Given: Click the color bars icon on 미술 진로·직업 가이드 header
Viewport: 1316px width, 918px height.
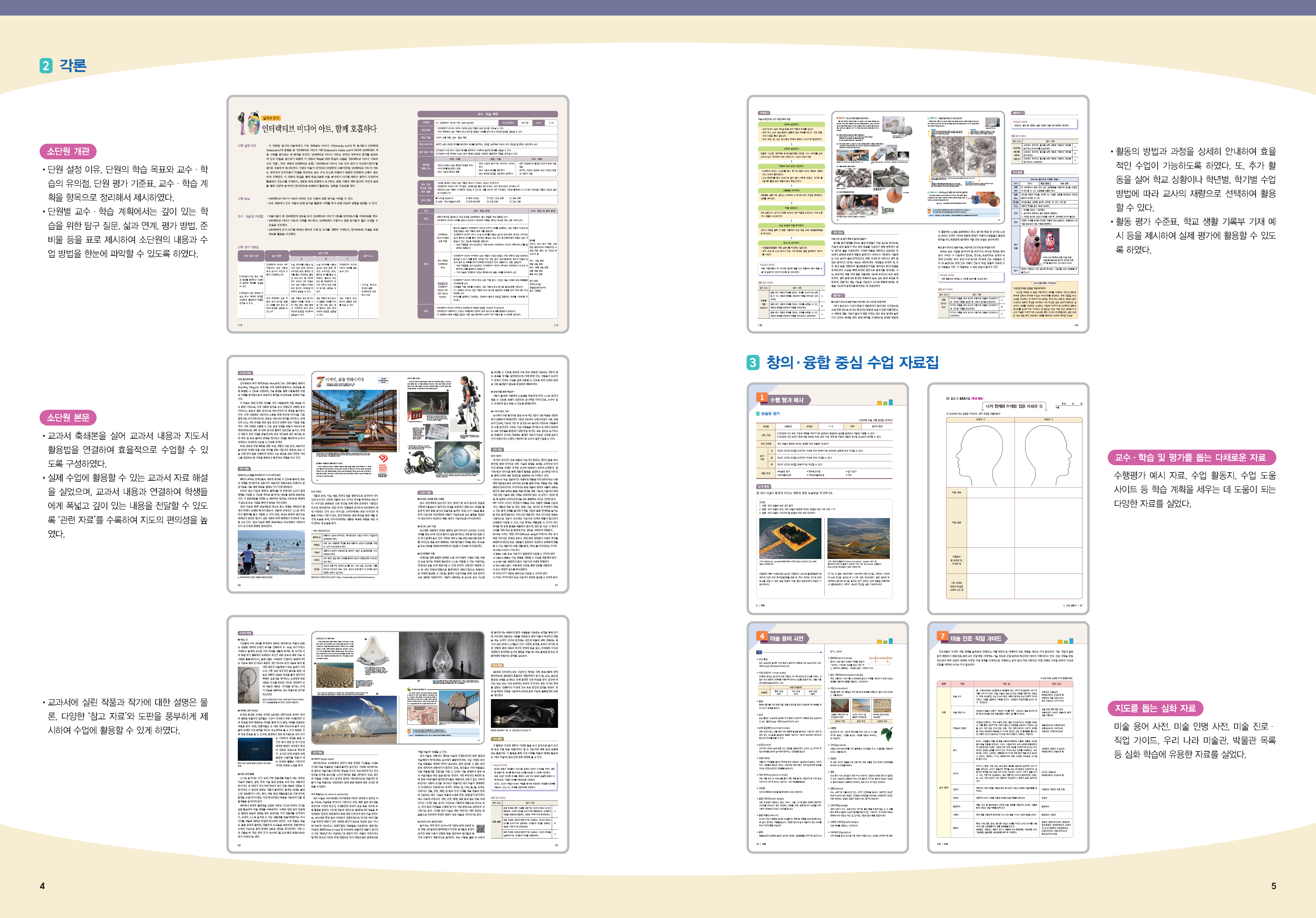Looking at the screenshot, I should tap(1065, 641).
